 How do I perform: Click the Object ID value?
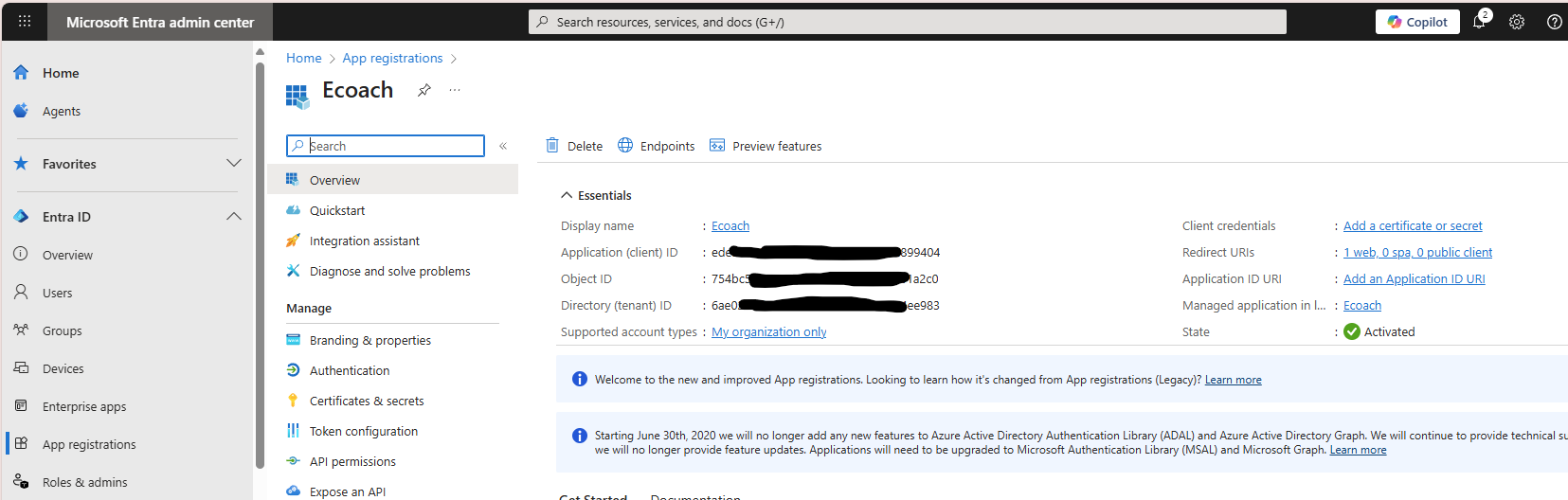(x=824, y=278)
